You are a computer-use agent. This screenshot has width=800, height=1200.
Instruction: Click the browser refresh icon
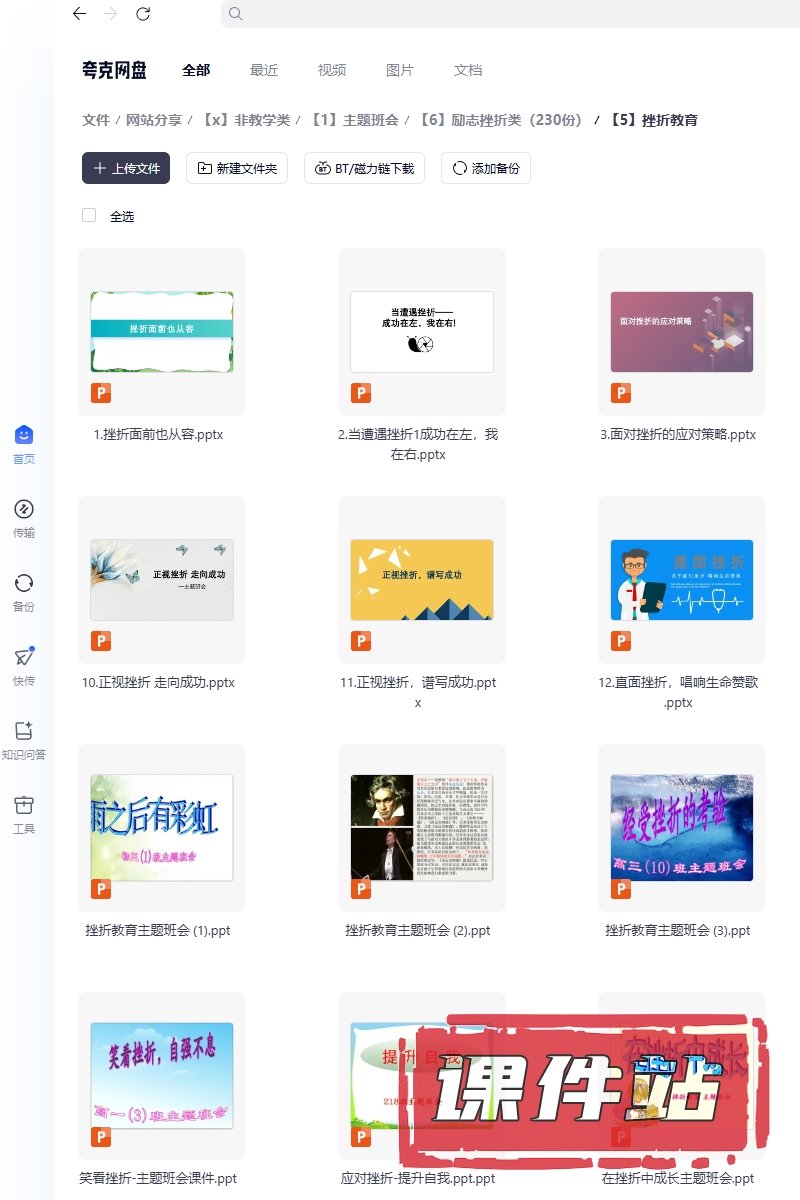(143, 14)
